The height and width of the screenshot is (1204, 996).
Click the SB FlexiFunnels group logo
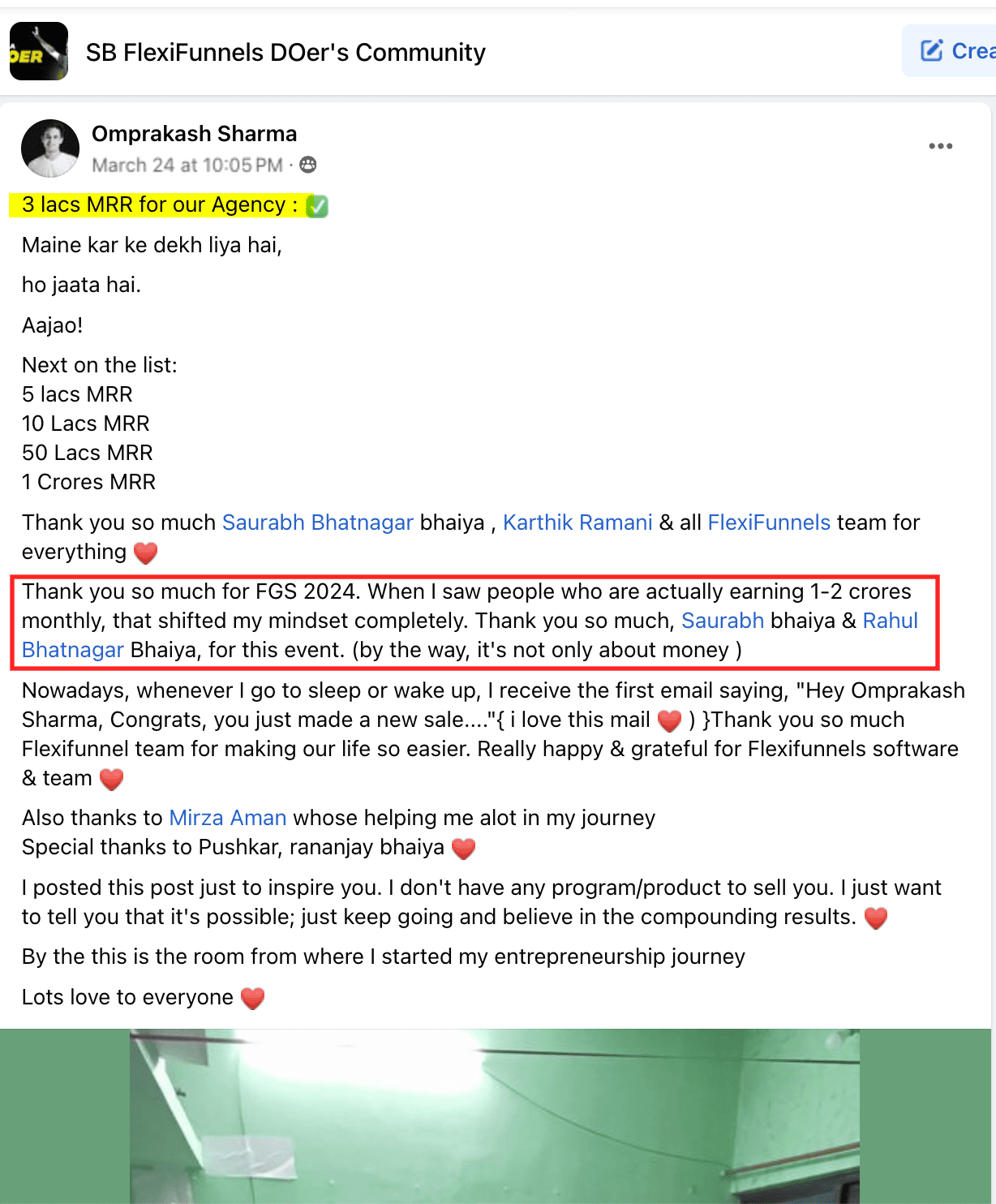click(x=39, y=51)
